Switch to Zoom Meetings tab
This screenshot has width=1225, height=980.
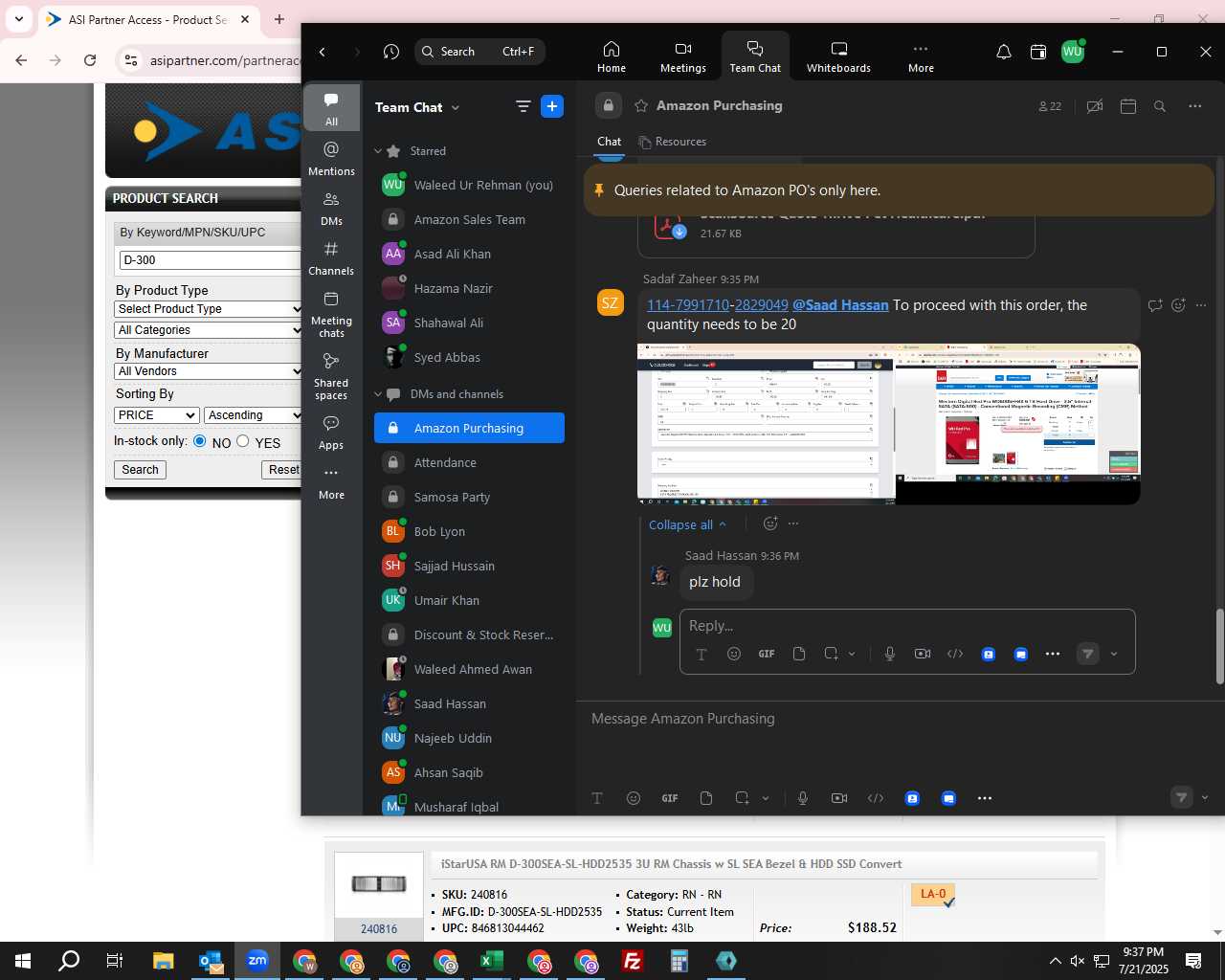point(683,56)
